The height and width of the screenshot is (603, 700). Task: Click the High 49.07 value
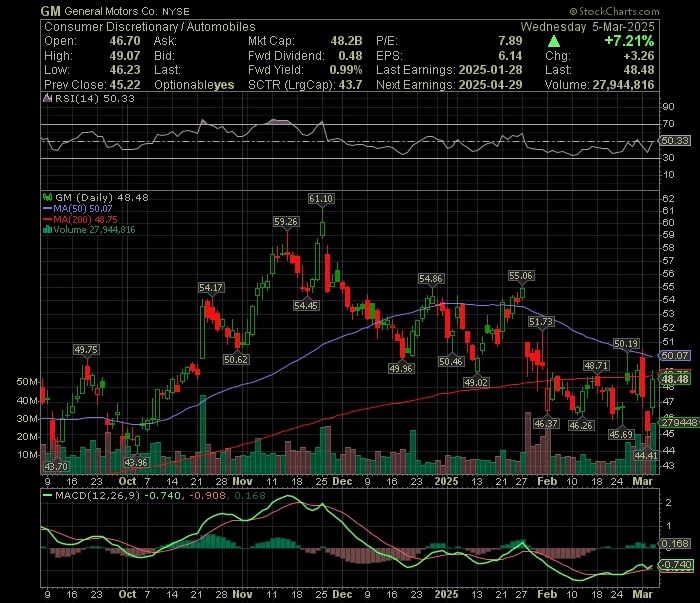(x=125, y=56)
